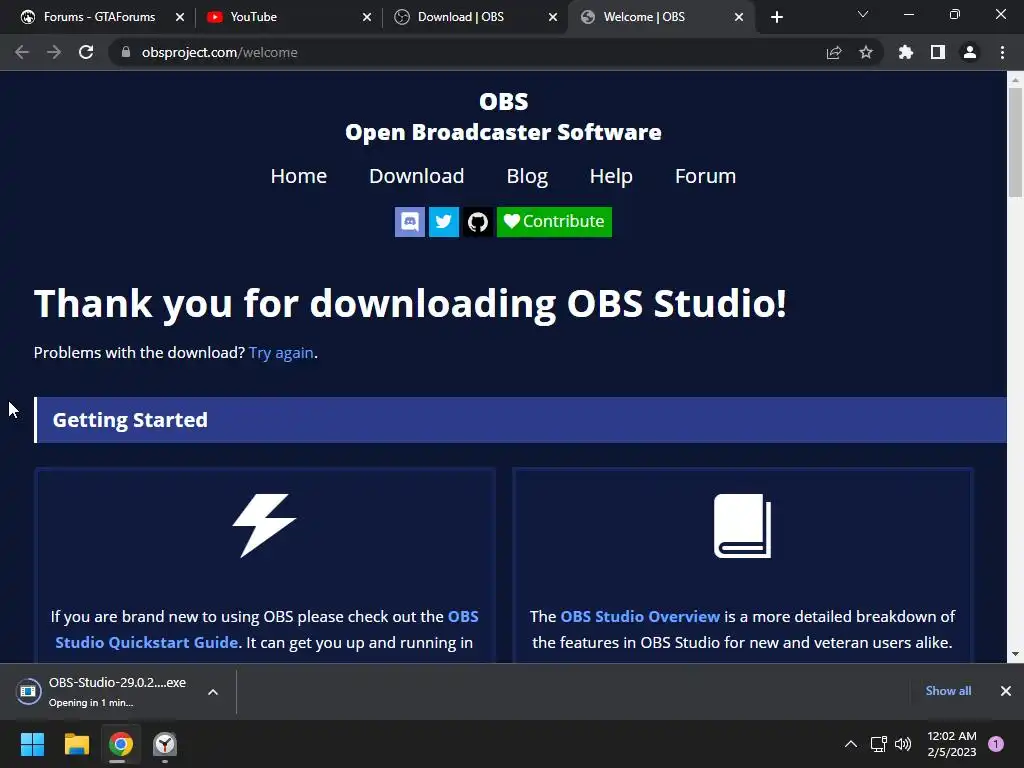Close the Forums - GTAForums tab
The width and height of the screenshot is (1024, 768).
[180, 17]
